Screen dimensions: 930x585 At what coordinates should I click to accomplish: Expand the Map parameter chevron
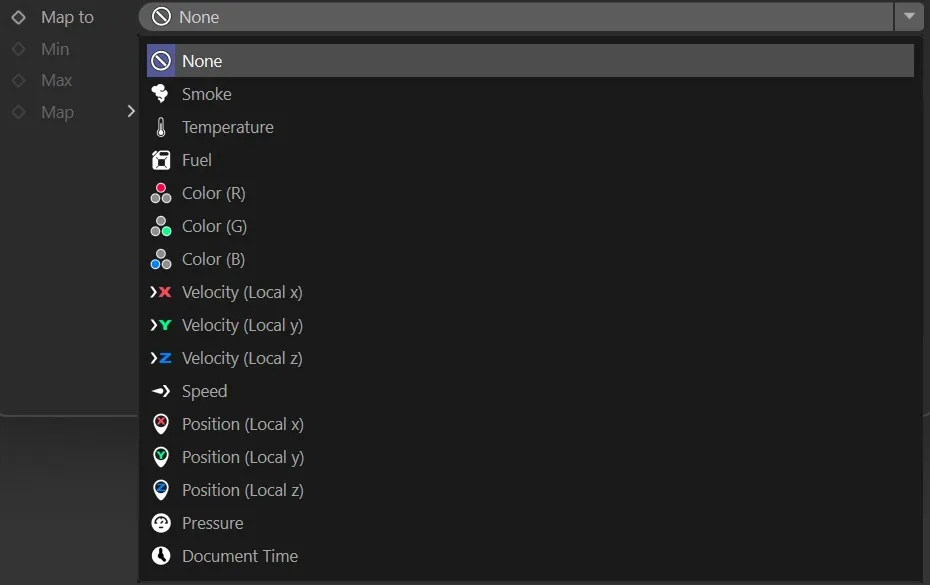point(131,112)
